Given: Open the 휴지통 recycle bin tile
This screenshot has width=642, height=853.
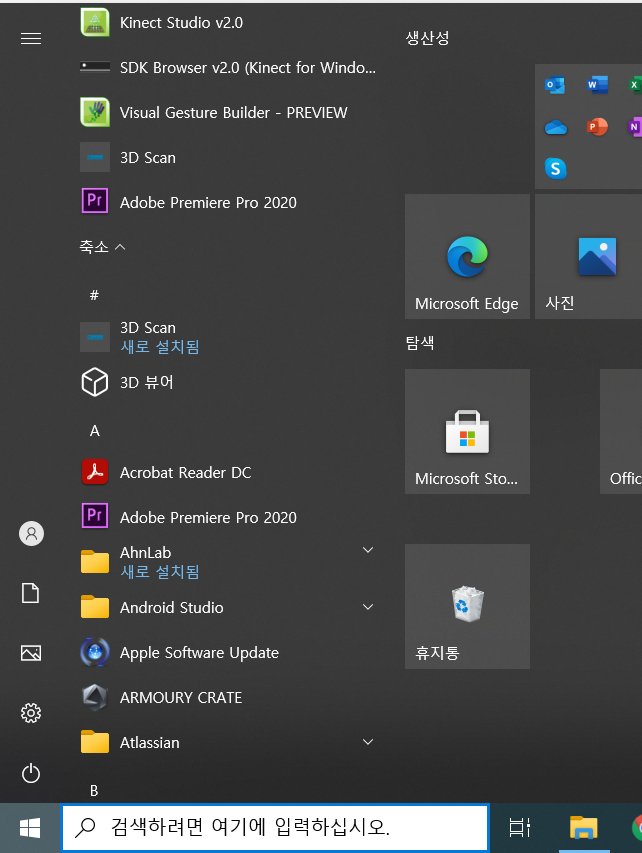Looking at the screenshot, I should 467,607.
